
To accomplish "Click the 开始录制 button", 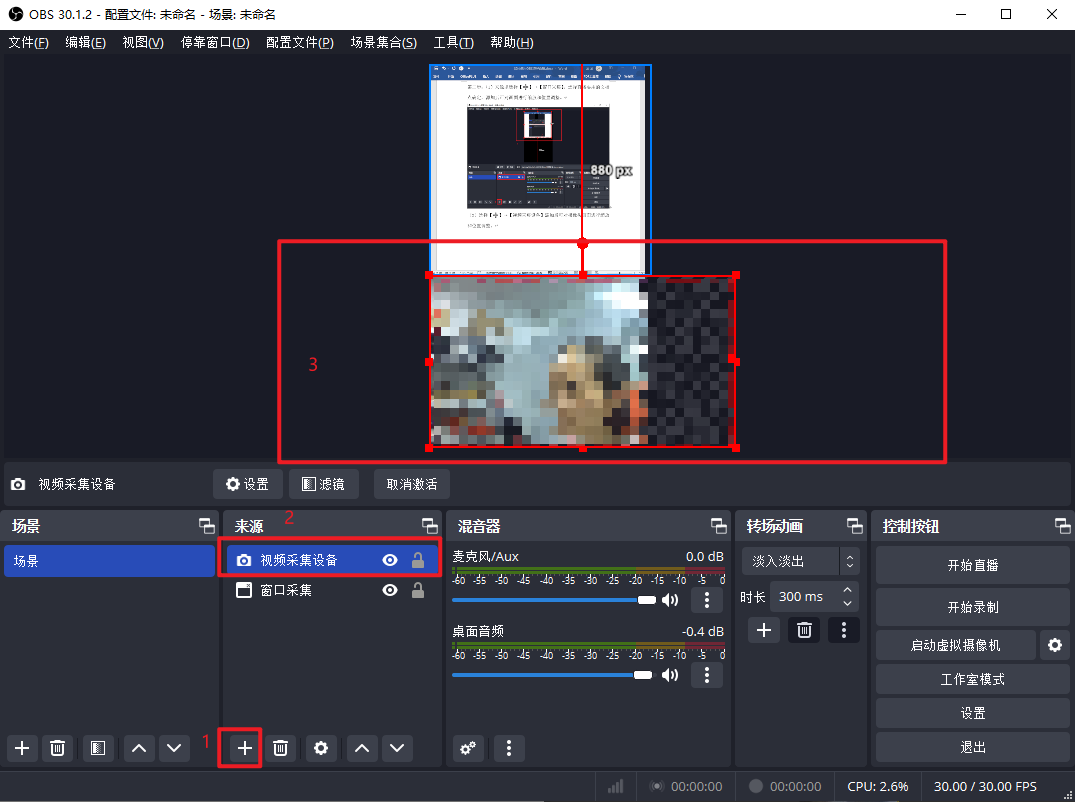I will coord(972,607).
